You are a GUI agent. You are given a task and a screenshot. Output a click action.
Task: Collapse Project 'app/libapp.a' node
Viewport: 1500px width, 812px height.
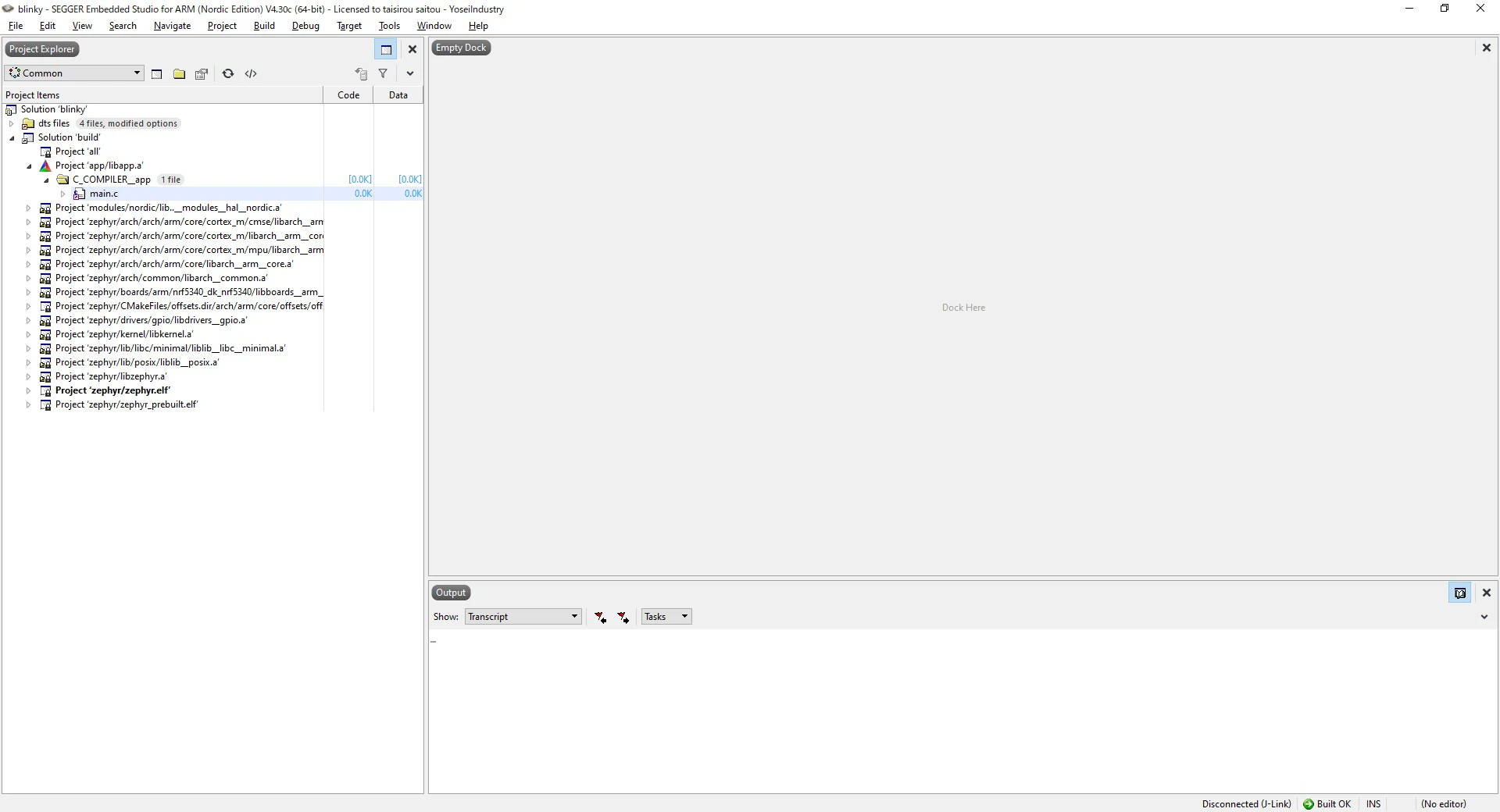(x=29, y=166)
